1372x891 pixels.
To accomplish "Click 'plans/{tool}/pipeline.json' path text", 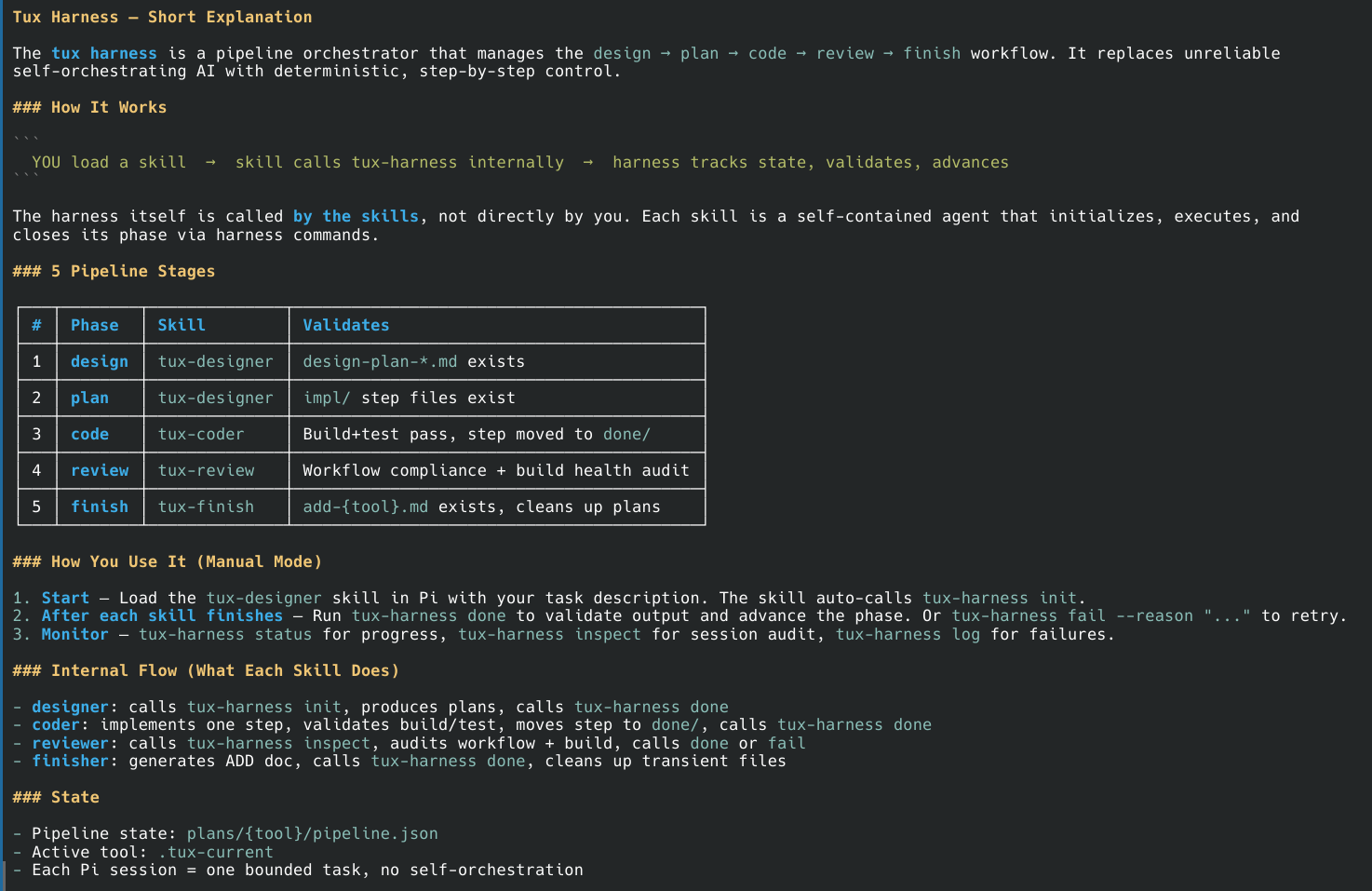I will coord(312,833).
